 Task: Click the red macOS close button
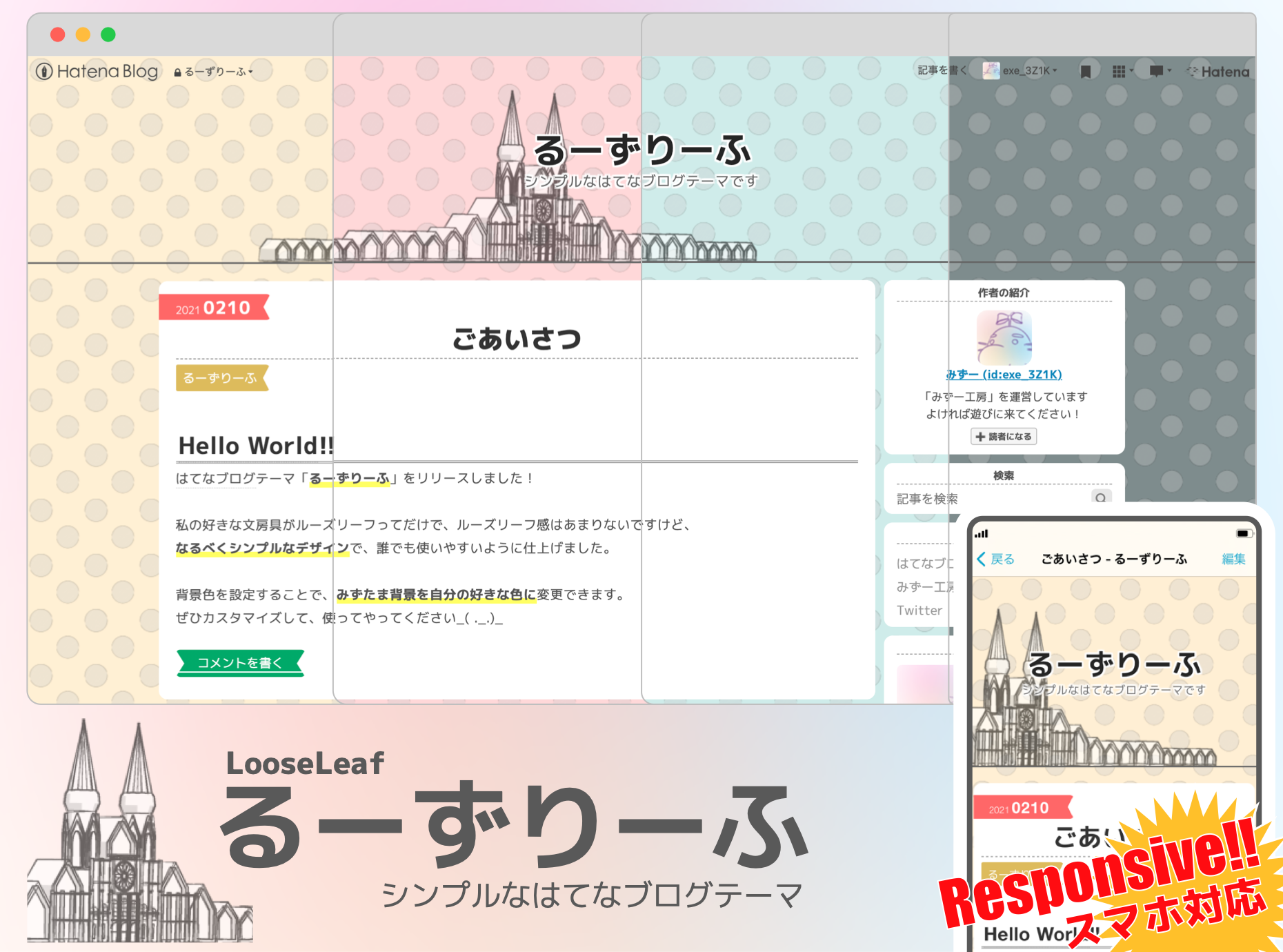coord(58,34)
